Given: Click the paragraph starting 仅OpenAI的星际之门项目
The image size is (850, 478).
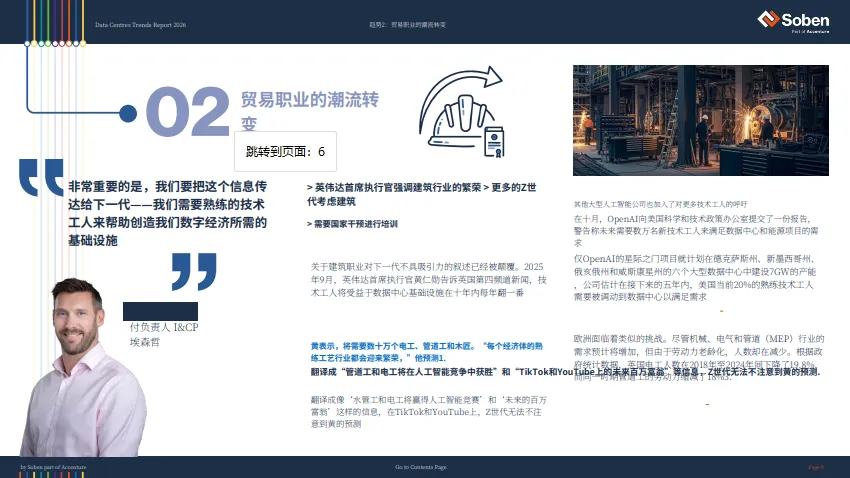Looking at the screenshot, I should pyautogui.click(x=695, y=278).
